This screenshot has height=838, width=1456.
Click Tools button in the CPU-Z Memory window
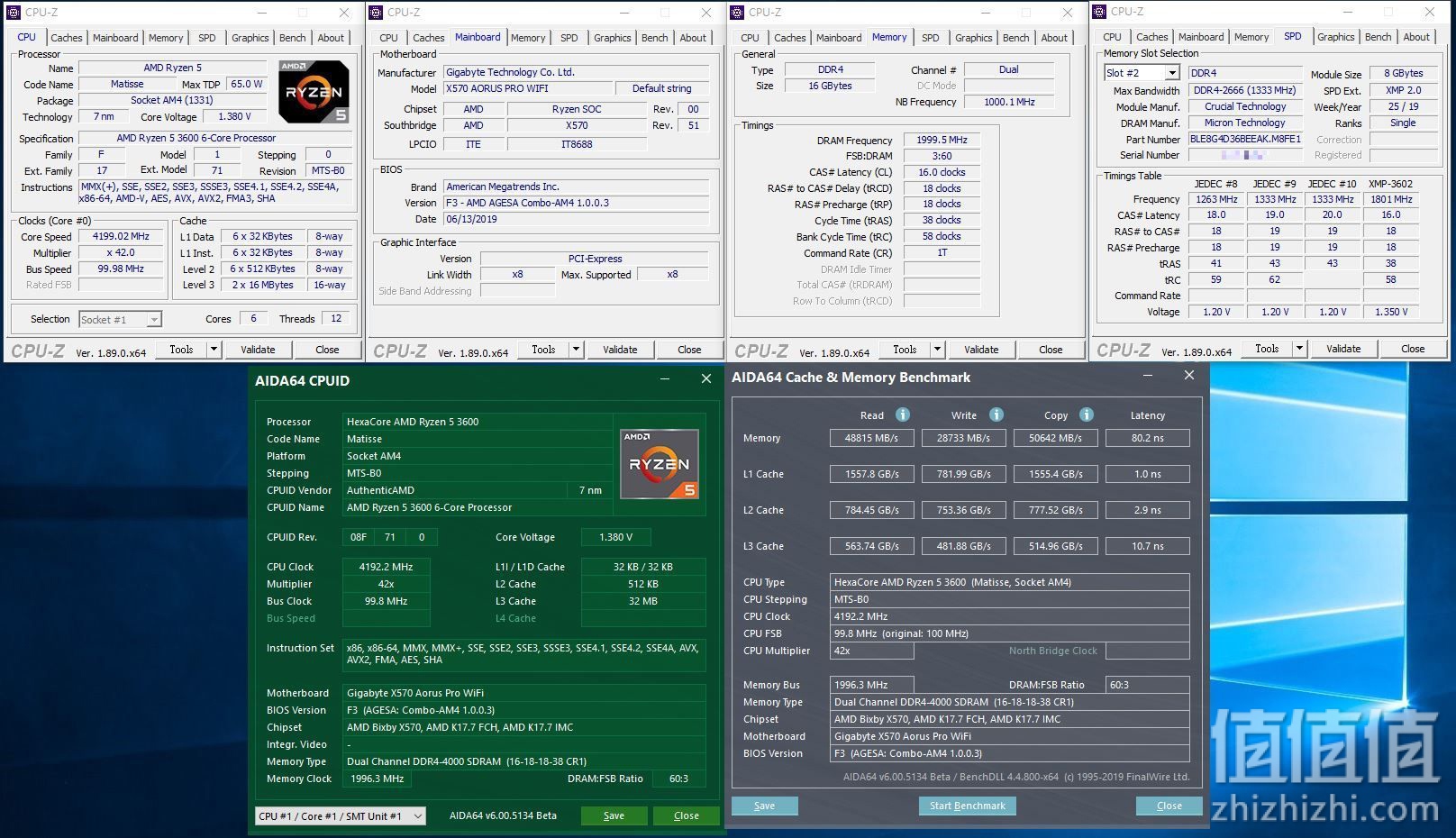905,350
